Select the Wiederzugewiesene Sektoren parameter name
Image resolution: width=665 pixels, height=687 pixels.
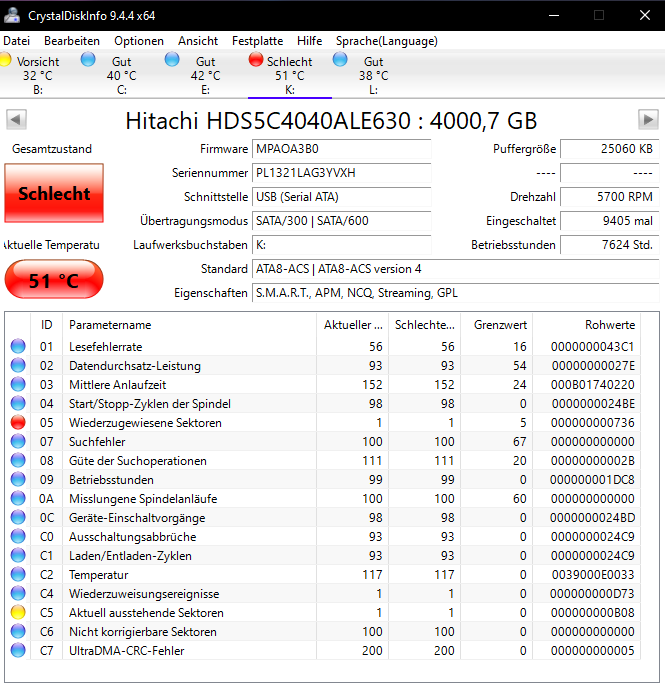point(145,423)
